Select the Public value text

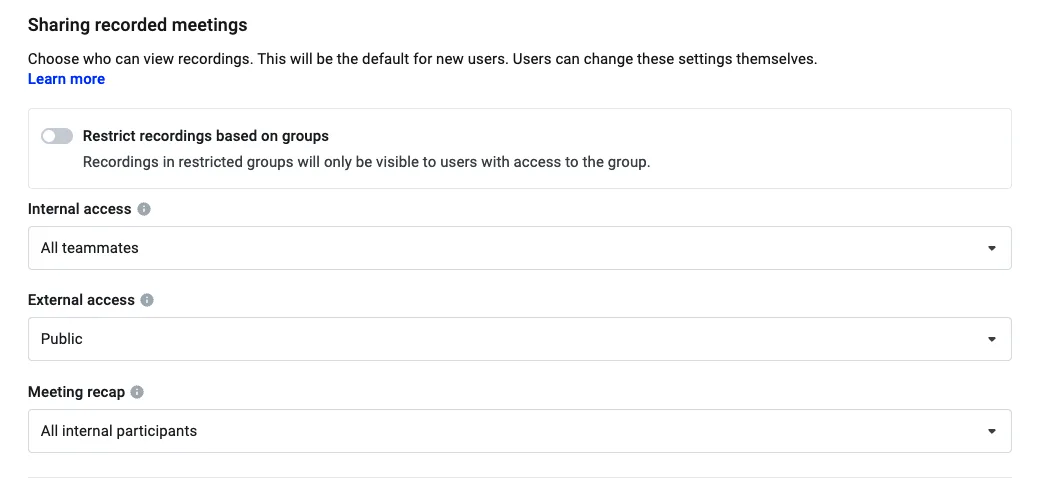62,339
